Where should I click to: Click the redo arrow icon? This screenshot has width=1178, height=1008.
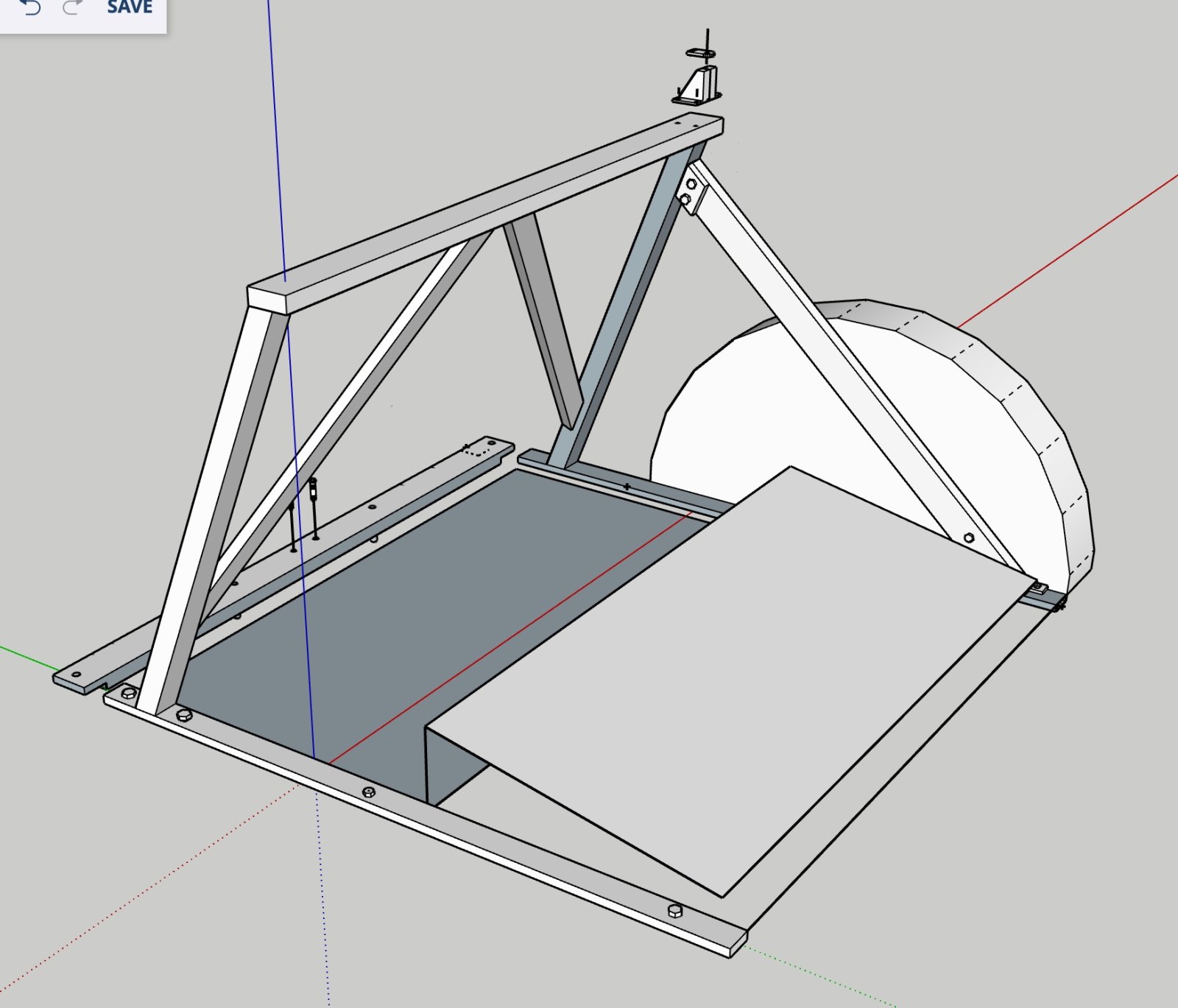(x=72, y=7)
